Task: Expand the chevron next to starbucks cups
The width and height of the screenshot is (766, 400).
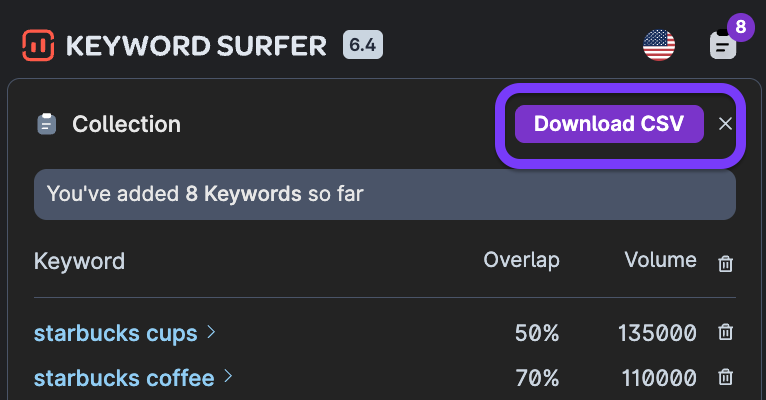Action: (x=211, y=332)
